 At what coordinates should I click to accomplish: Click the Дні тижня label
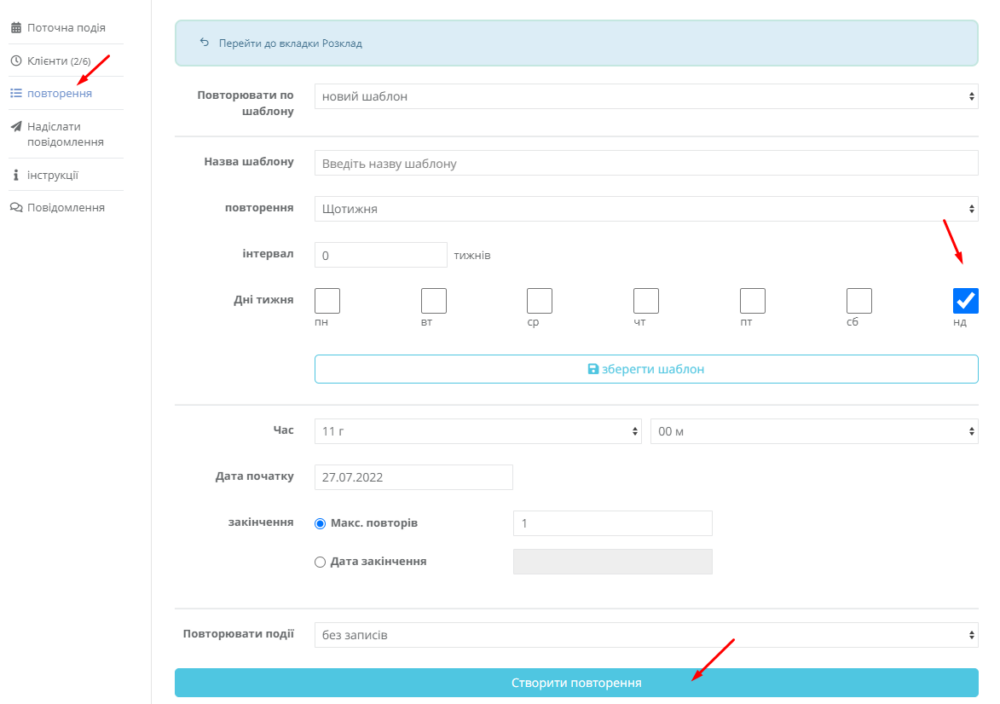[x=263, y=300]
